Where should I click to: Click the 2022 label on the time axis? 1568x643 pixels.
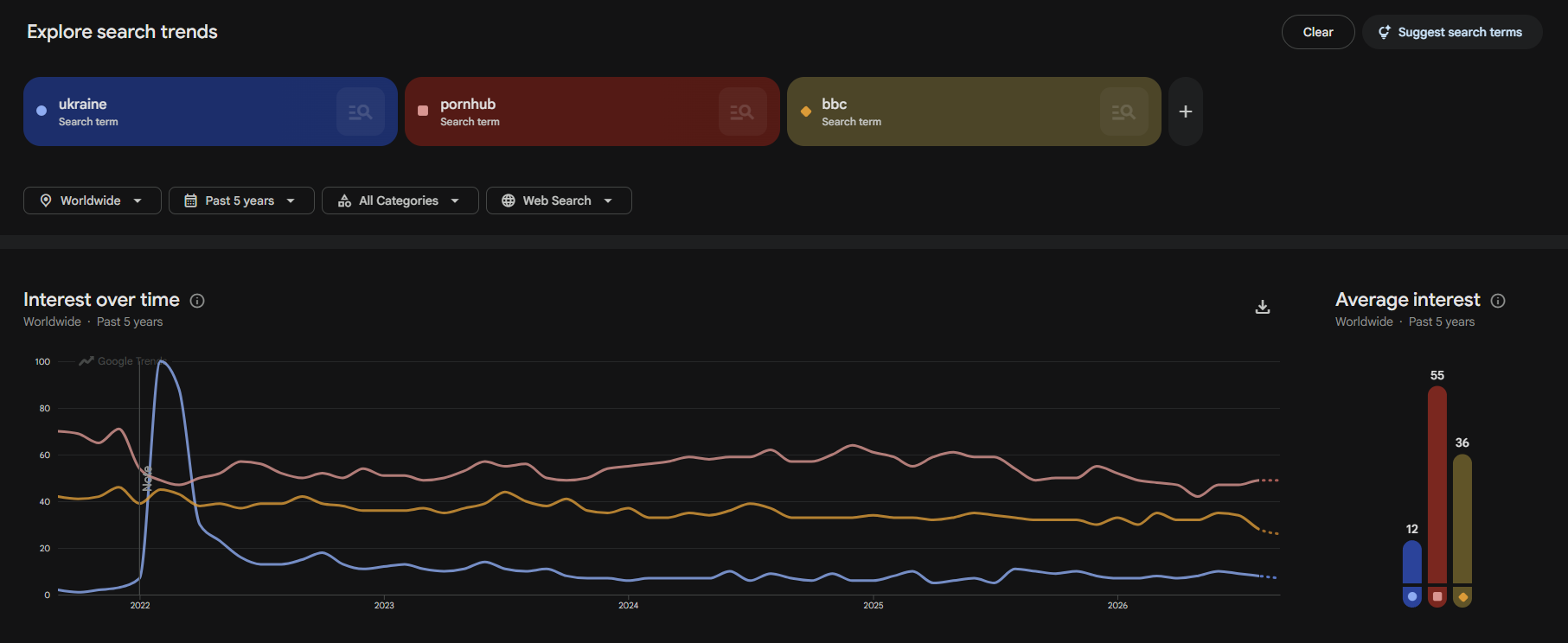click(140, 605)
